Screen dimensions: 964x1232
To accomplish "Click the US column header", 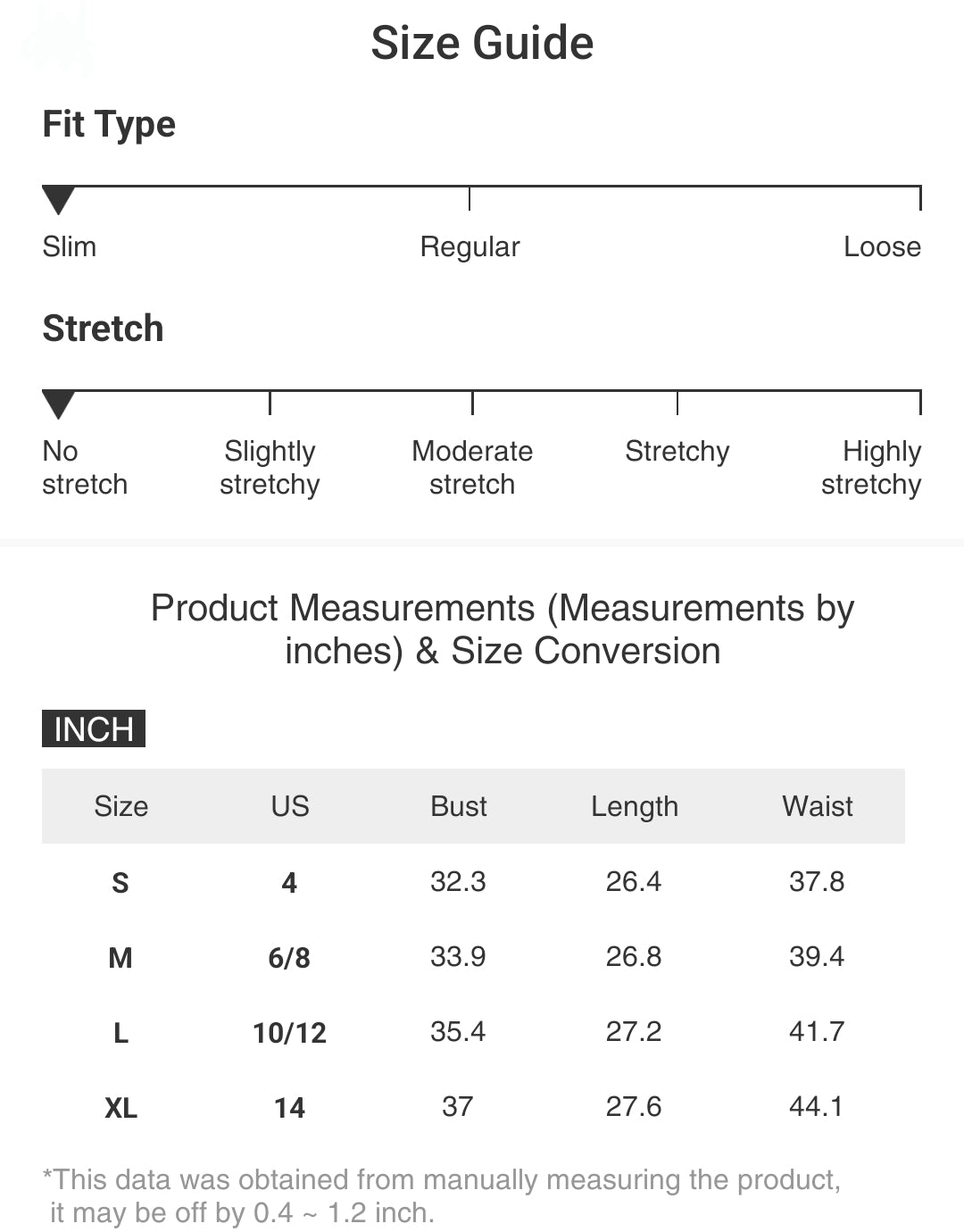I will [x=290, y=806].
